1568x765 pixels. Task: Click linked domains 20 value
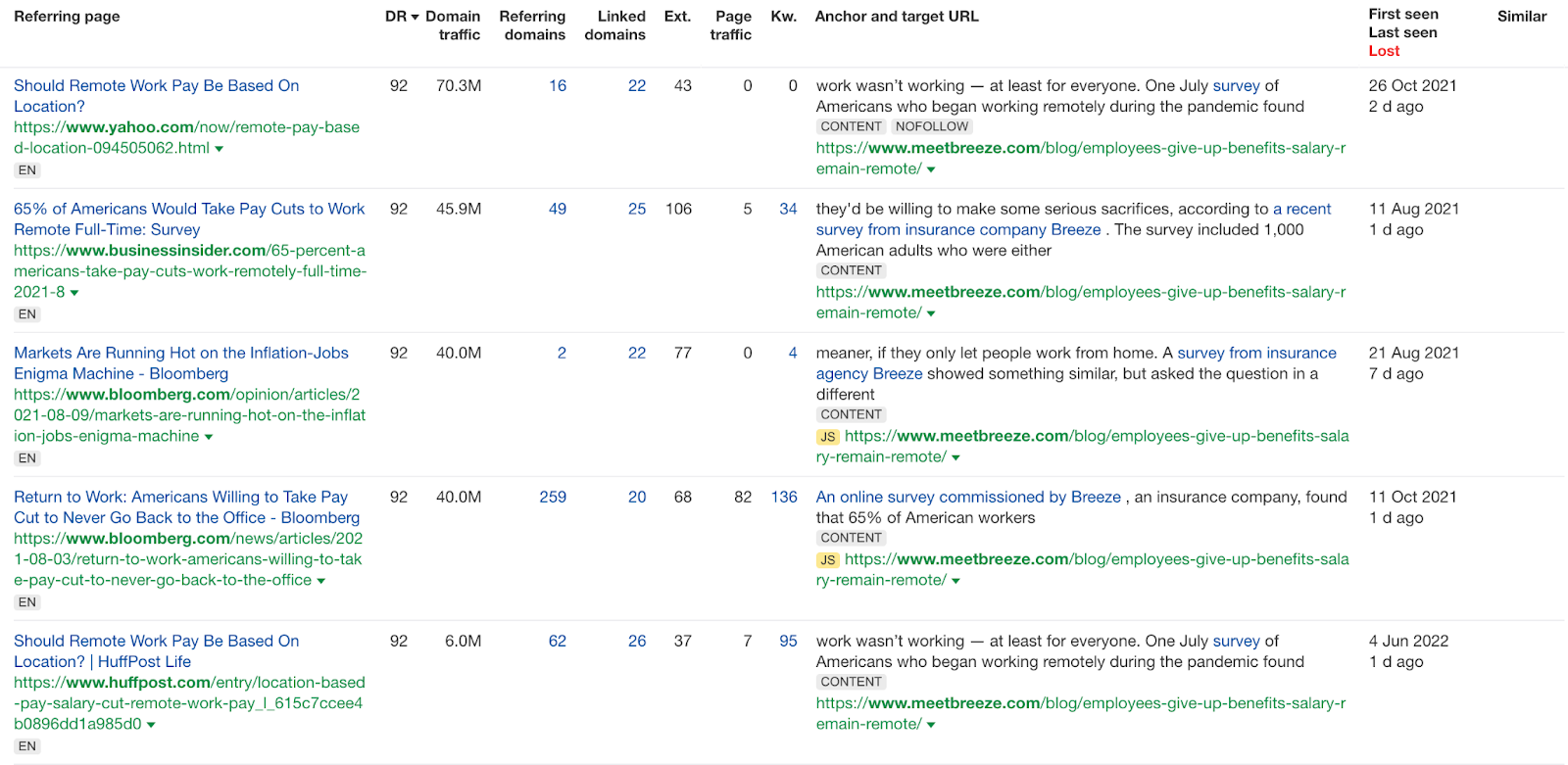click(637, 498)
